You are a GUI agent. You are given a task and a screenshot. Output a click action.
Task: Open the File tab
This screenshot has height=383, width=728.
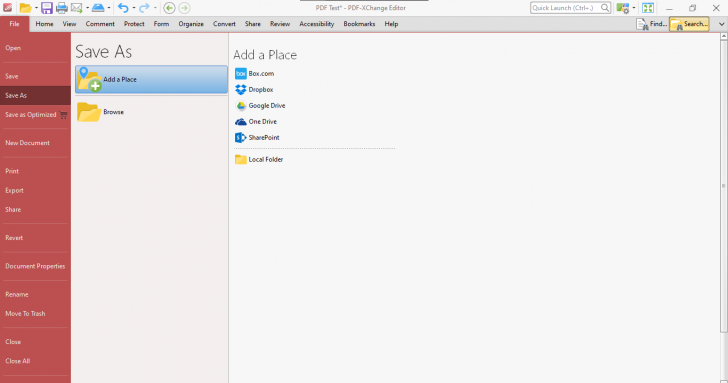tap(14, 24)
